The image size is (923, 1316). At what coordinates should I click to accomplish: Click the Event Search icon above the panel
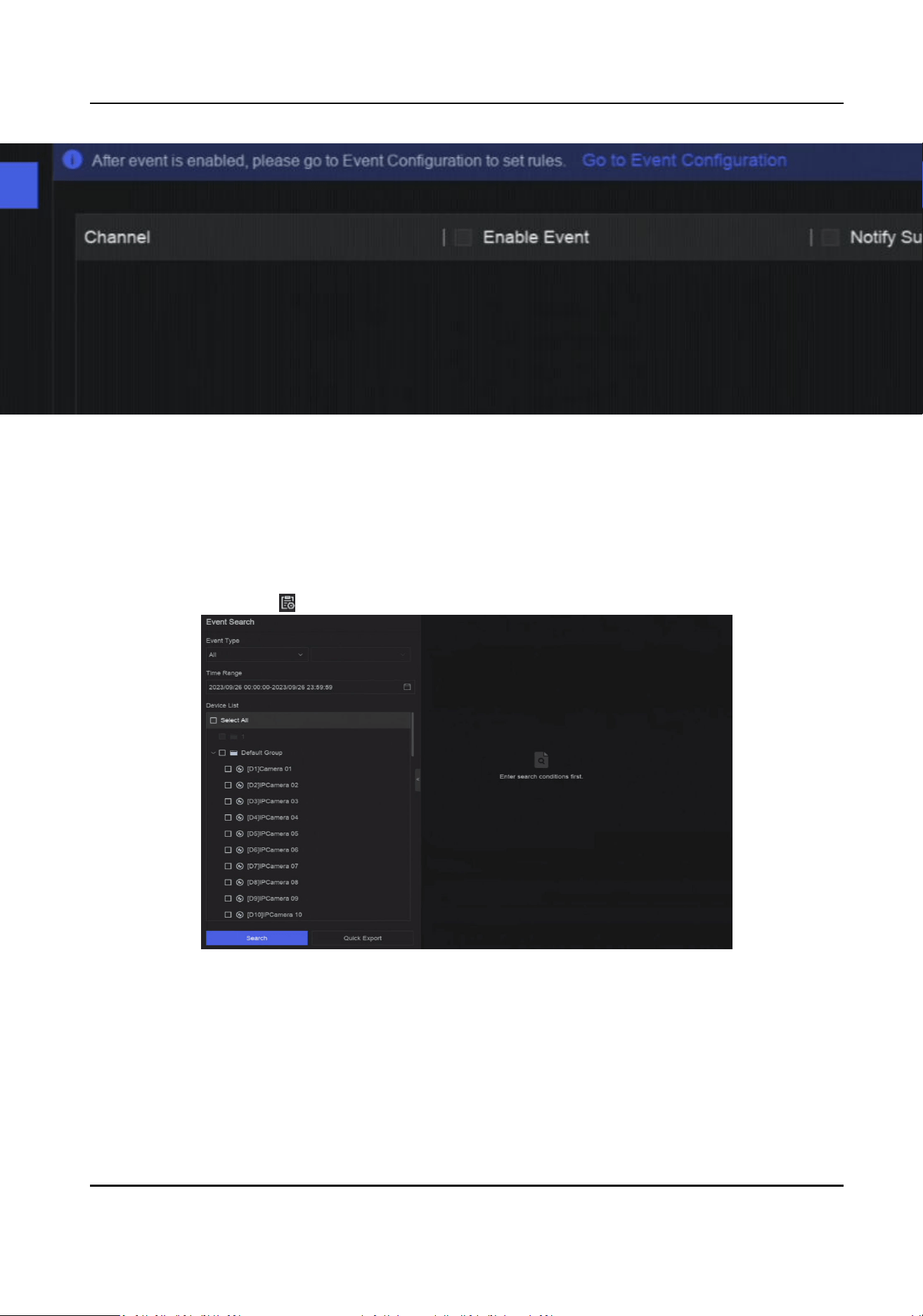click(x=288, y=602)
